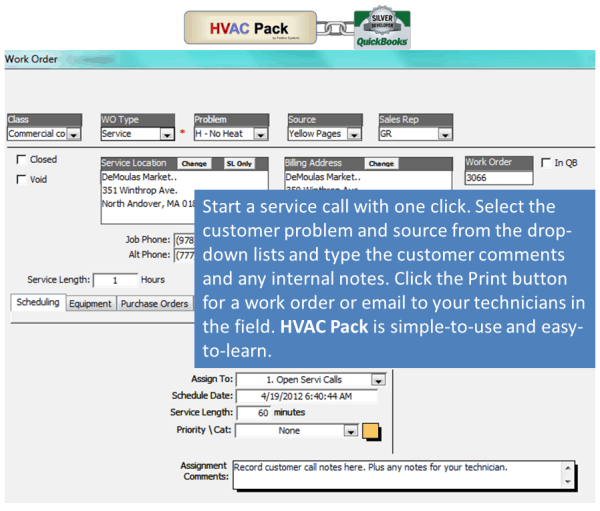
Task: Click the orange priority color swatch
Action: click(371, 431)
